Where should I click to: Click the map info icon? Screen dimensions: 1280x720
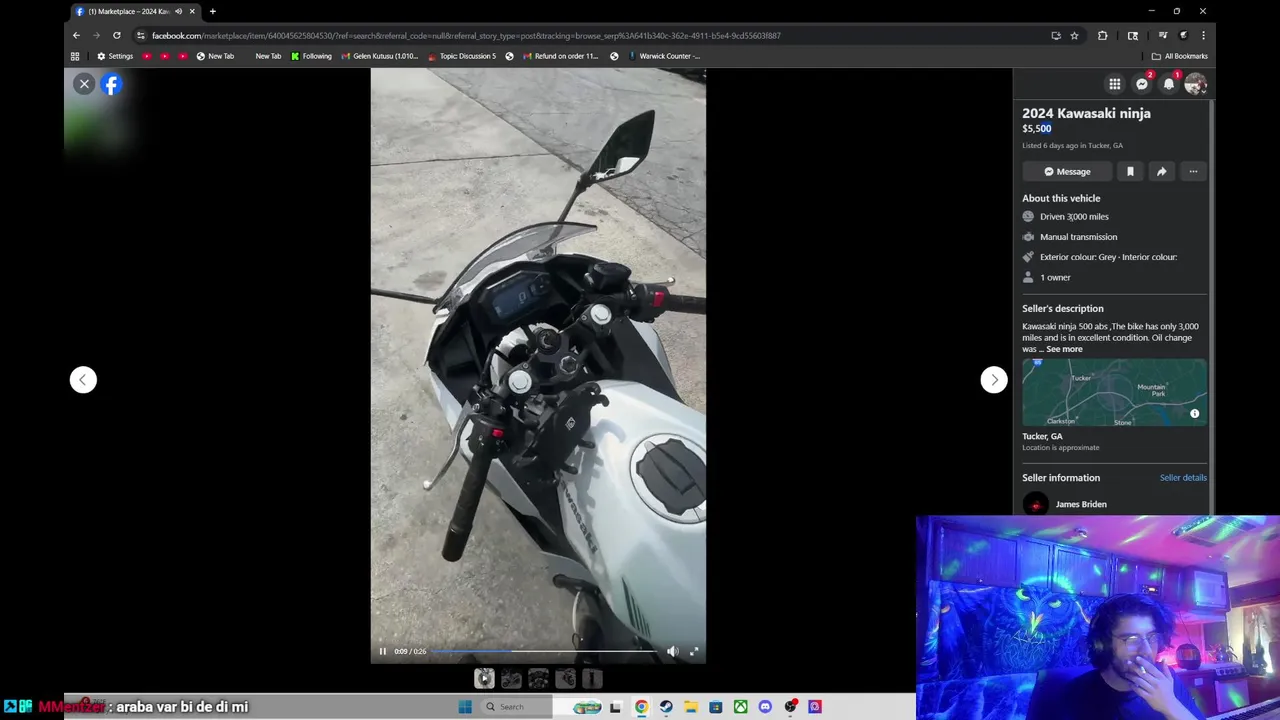1194,413
